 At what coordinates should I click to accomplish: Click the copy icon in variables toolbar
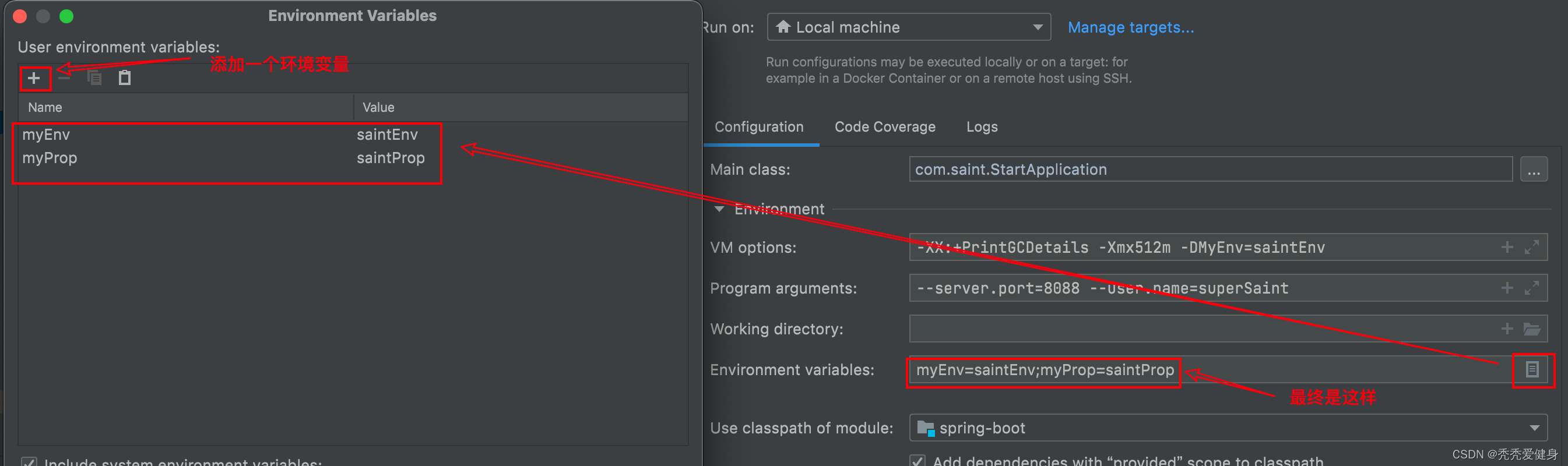[x=94, y=78]
